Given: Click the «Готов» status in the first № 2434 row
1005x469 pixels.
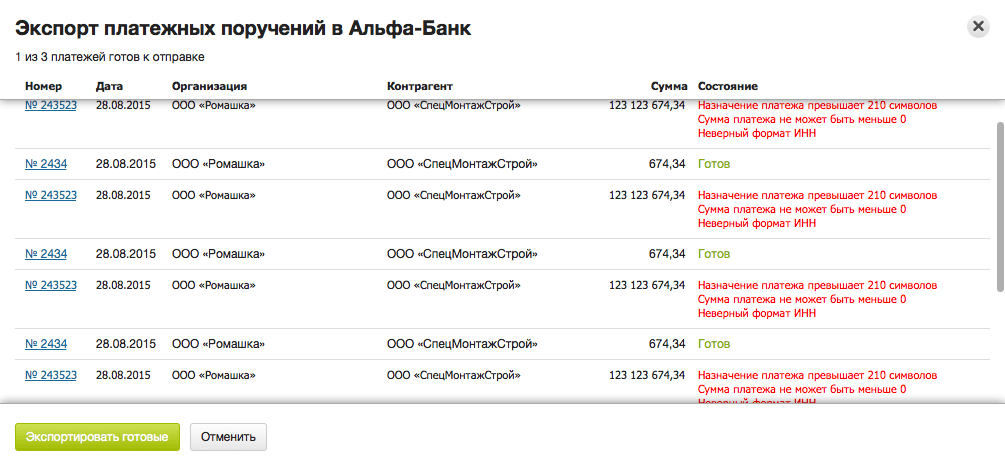Looking at the screenshot, I should point(714,164).
